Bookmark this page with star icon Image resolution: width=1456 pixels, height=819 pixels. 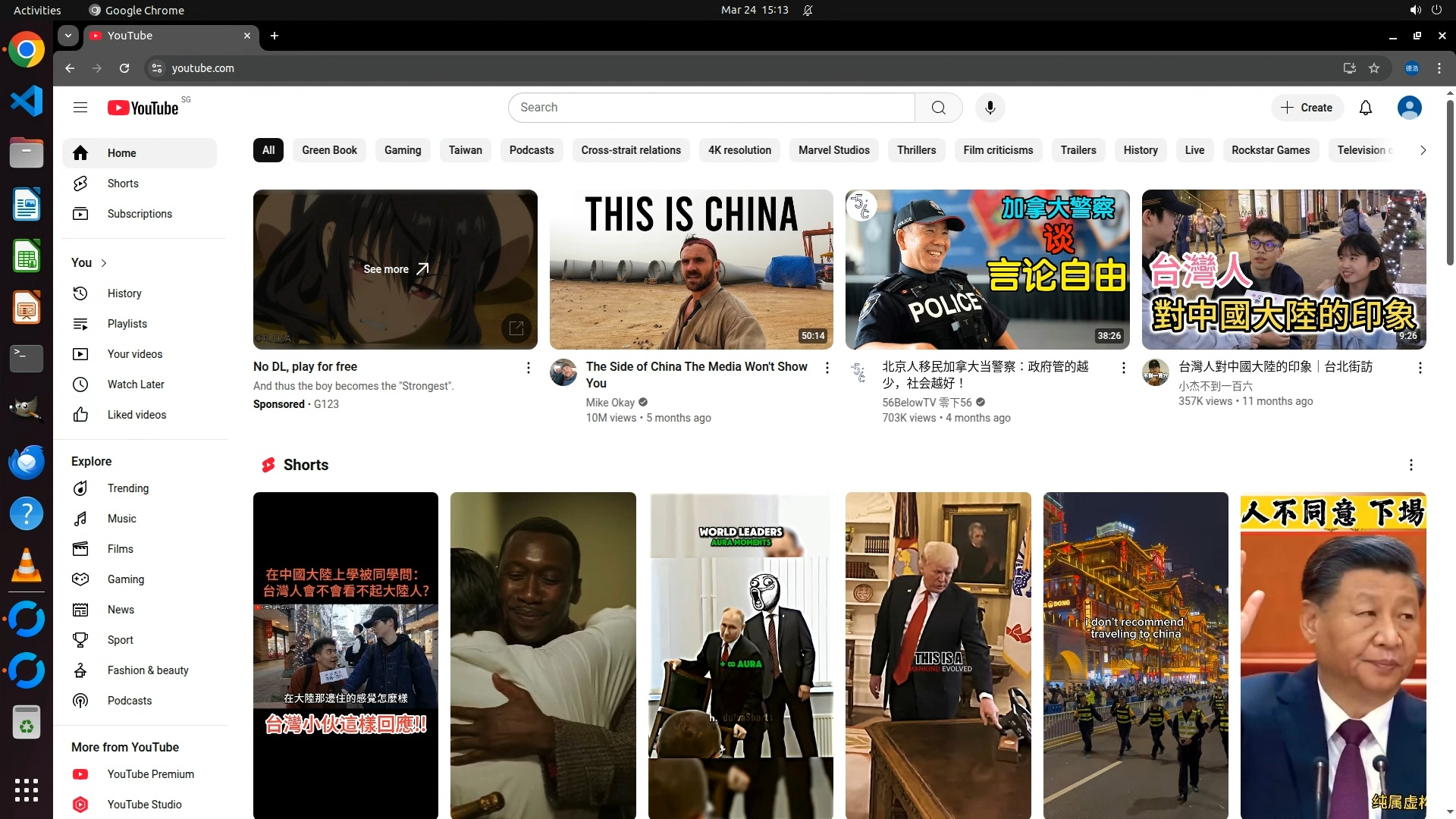[1374, 68]
